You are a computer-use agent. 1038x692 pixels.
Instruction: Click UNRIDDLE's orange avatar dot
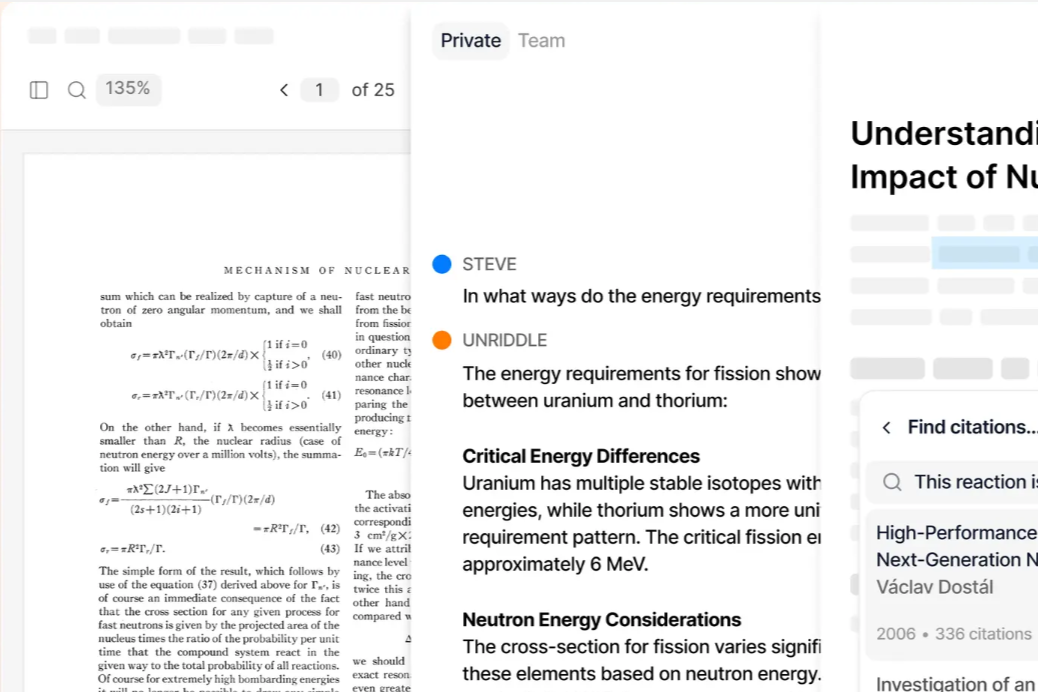442,340
